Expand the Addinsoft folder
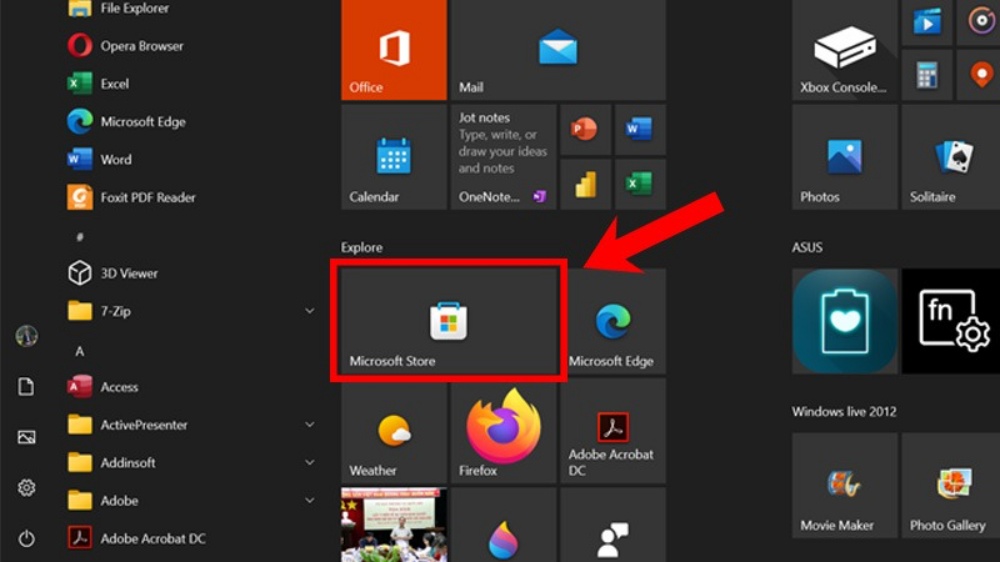The image size is (1000, 562). click(310, 463)
